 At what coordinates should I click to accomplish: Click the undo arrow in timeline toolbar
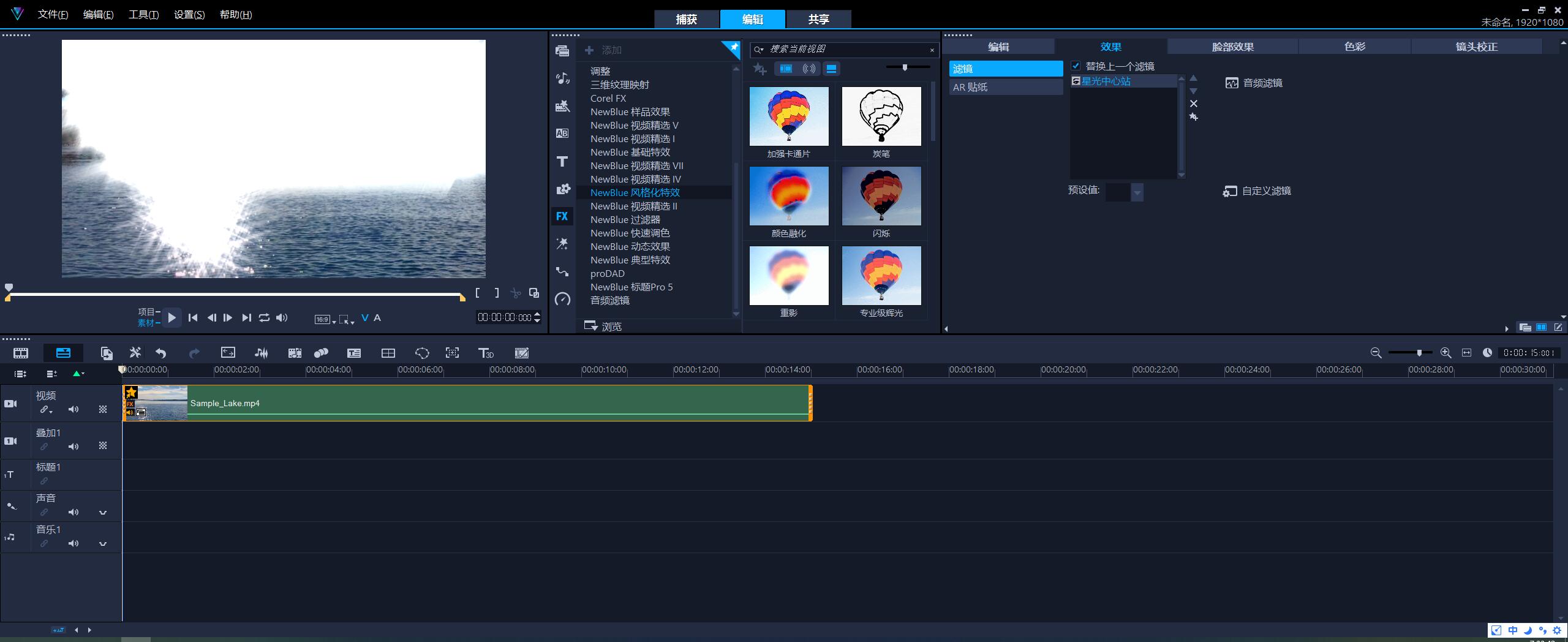160,353
